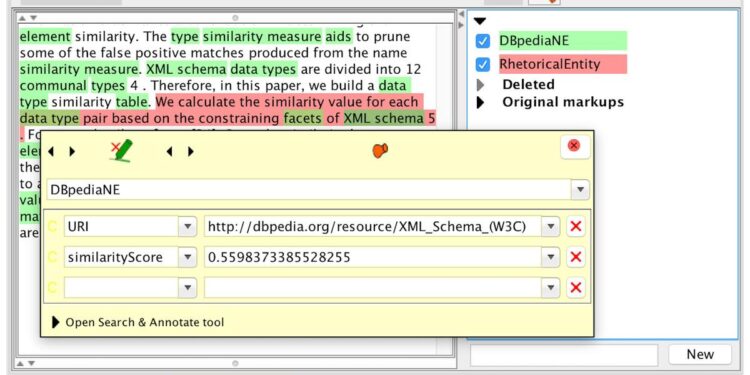The height and width of the screenshot is (375, 750).
Task: Expand Open Search & Annotate tool
Action: pyautogui.click(x=138, y=322)
